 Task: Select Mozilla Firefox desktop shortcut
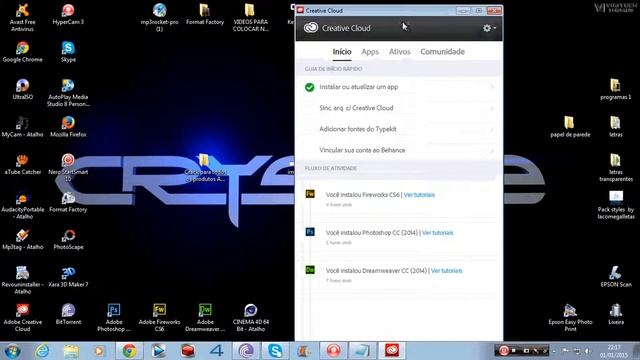(x=68, y=127)
